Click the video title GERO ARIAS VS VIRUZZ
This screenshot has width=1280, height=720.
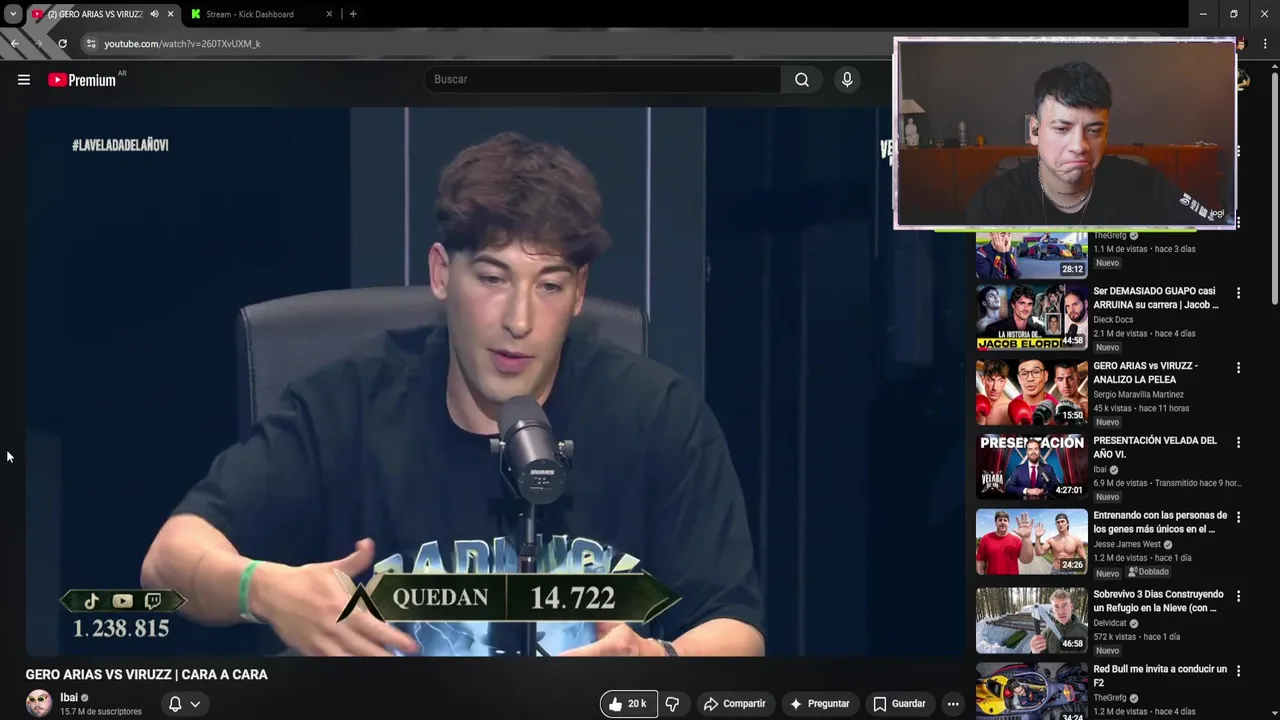146,675
